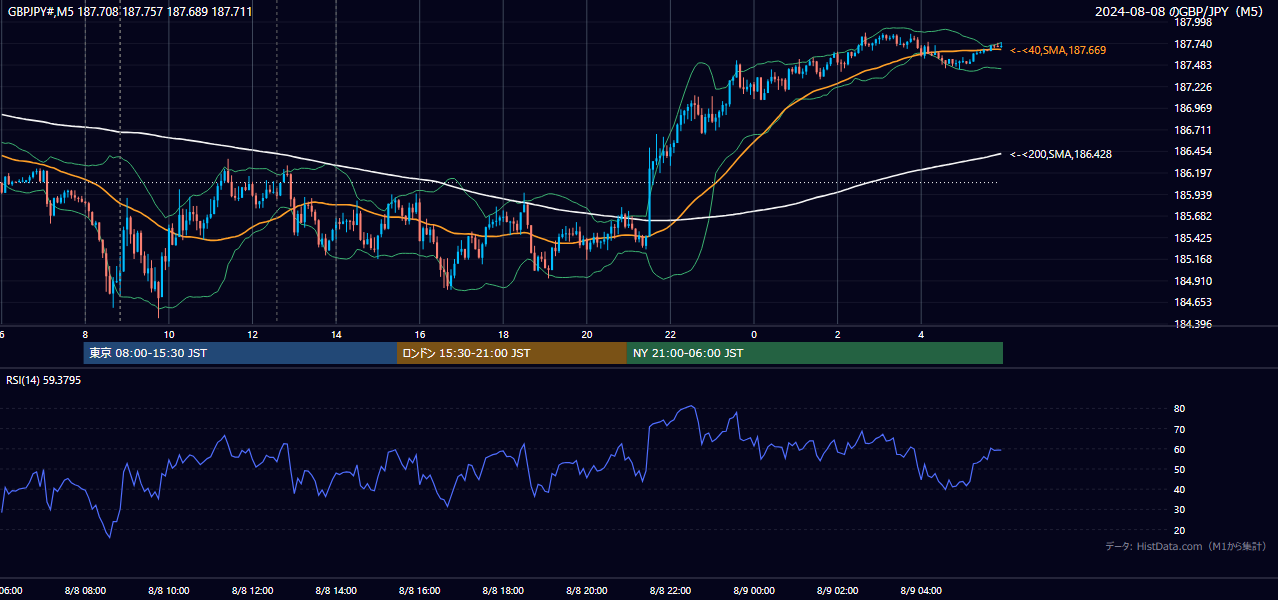This screenshot has height=600, width=1278.
Task: Click the 8/9 04:00 time label
Action: (x=921, y=591)
